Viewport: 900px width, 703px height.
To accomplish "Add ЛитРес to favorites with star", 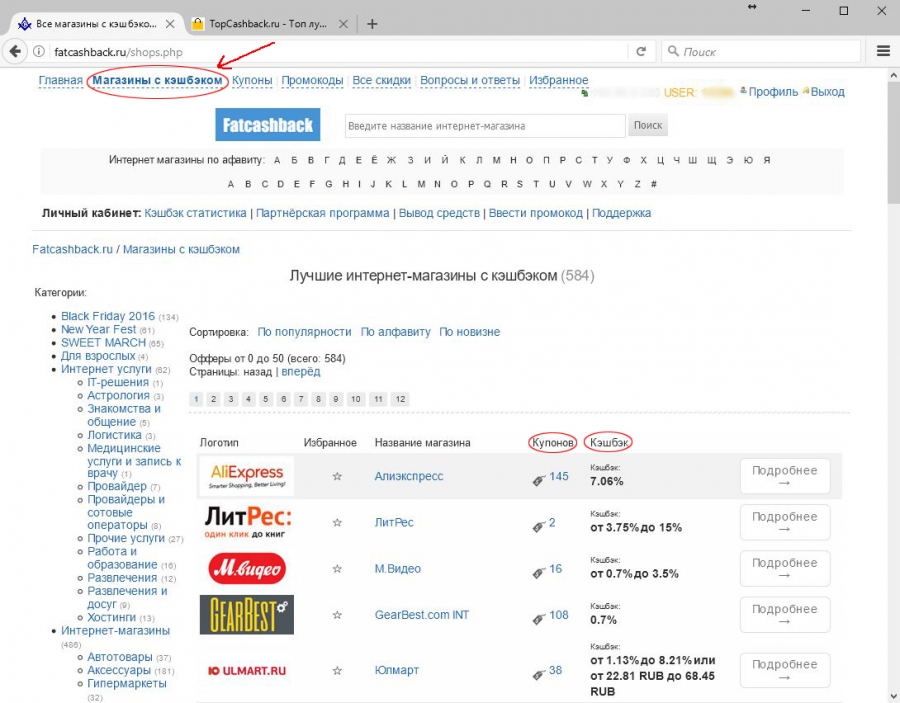I will pyautogui.click(x=337, y=523).
